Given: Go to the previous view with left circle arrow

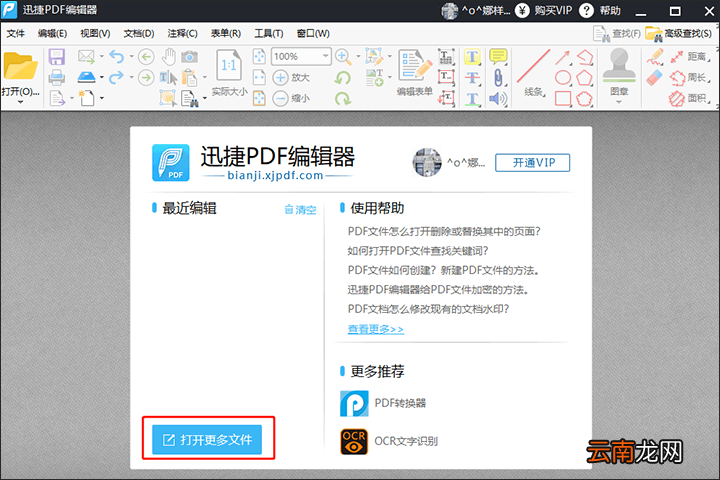Looking at the screenshot, I should tap(146, 56).
